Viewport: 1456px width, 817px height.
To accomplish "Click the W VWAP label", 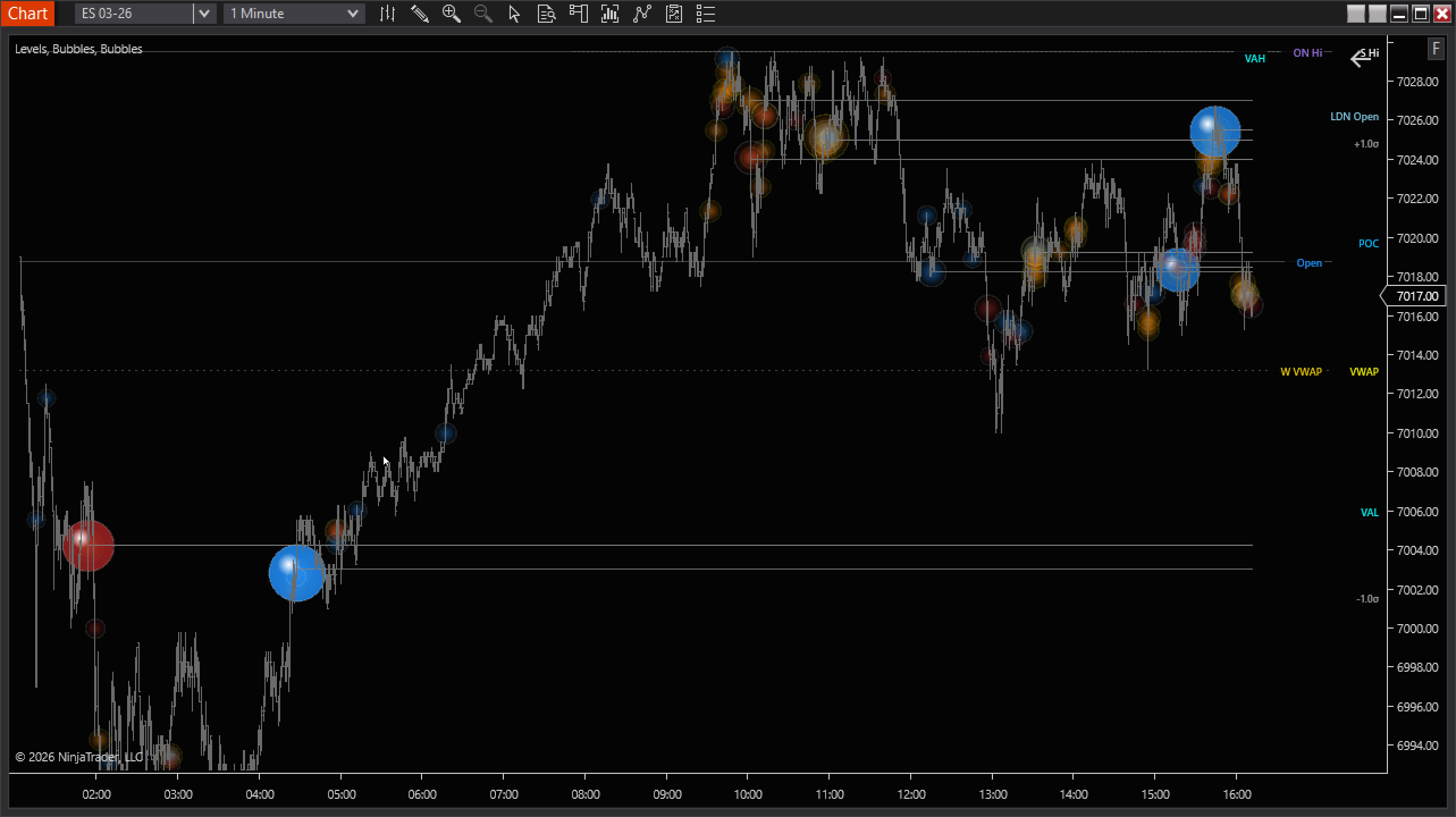I will pyautogui.click(x=1301, y=372).
